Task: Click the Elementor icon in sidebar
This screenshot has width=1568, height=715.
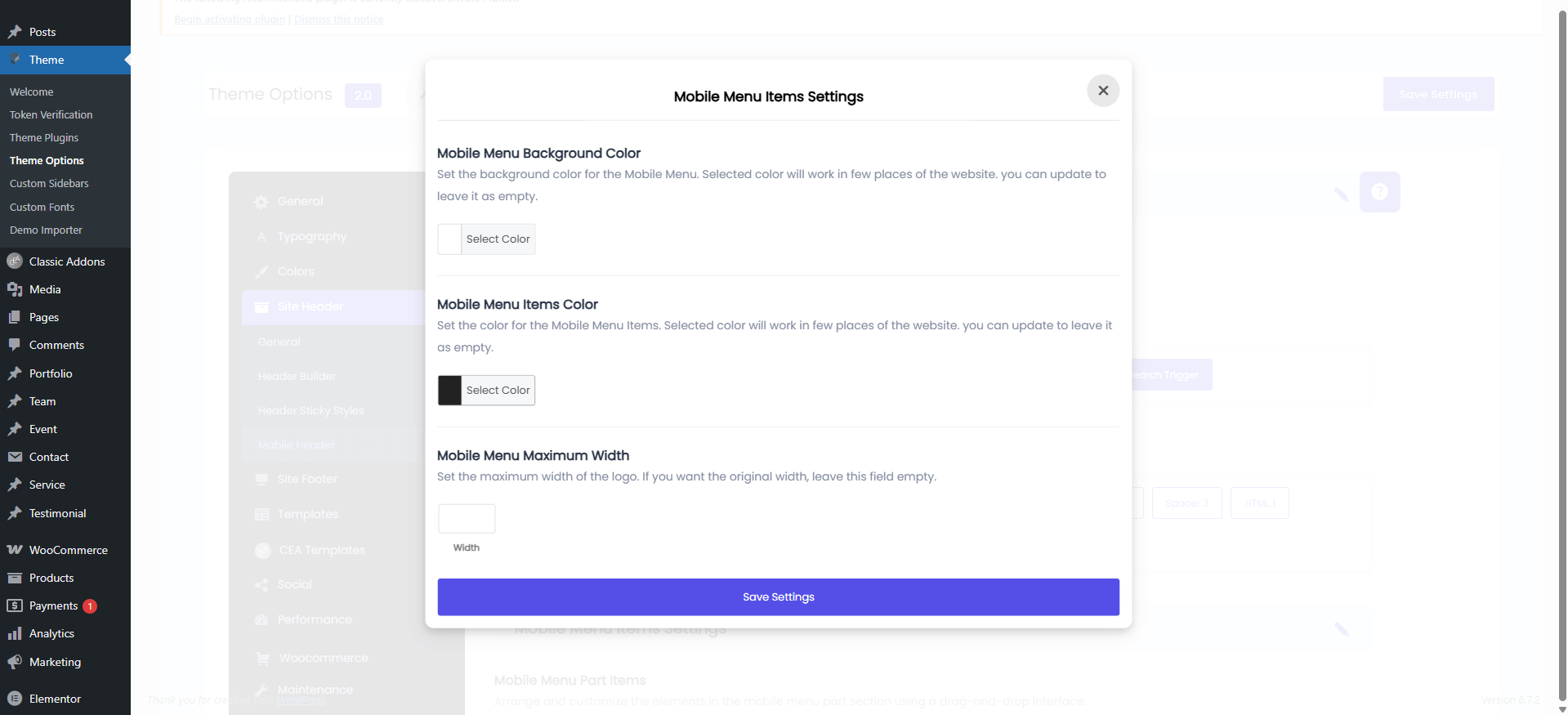Action: [x=15, y=699]
